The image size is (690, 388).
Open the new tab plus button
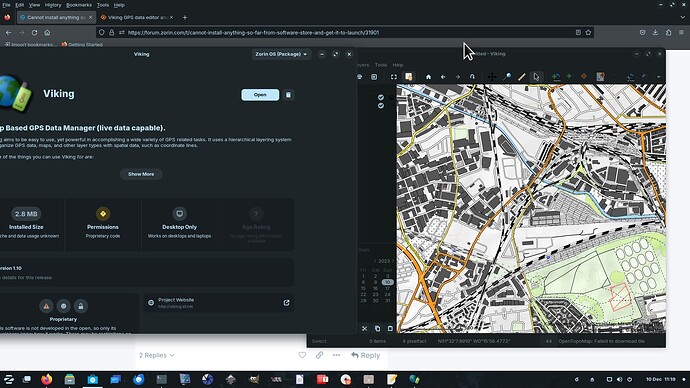[x=185, y=18]
